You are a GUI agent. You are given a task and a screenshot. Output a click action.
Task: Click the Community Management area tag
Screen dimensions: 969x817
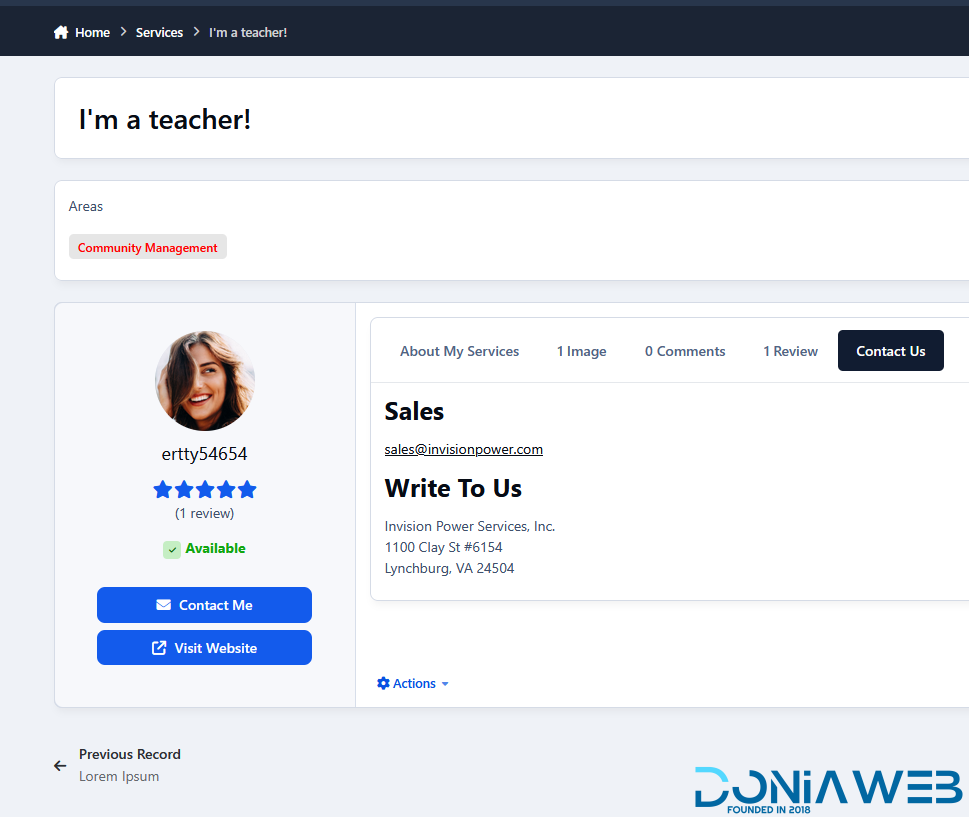[x=148, y=247]
